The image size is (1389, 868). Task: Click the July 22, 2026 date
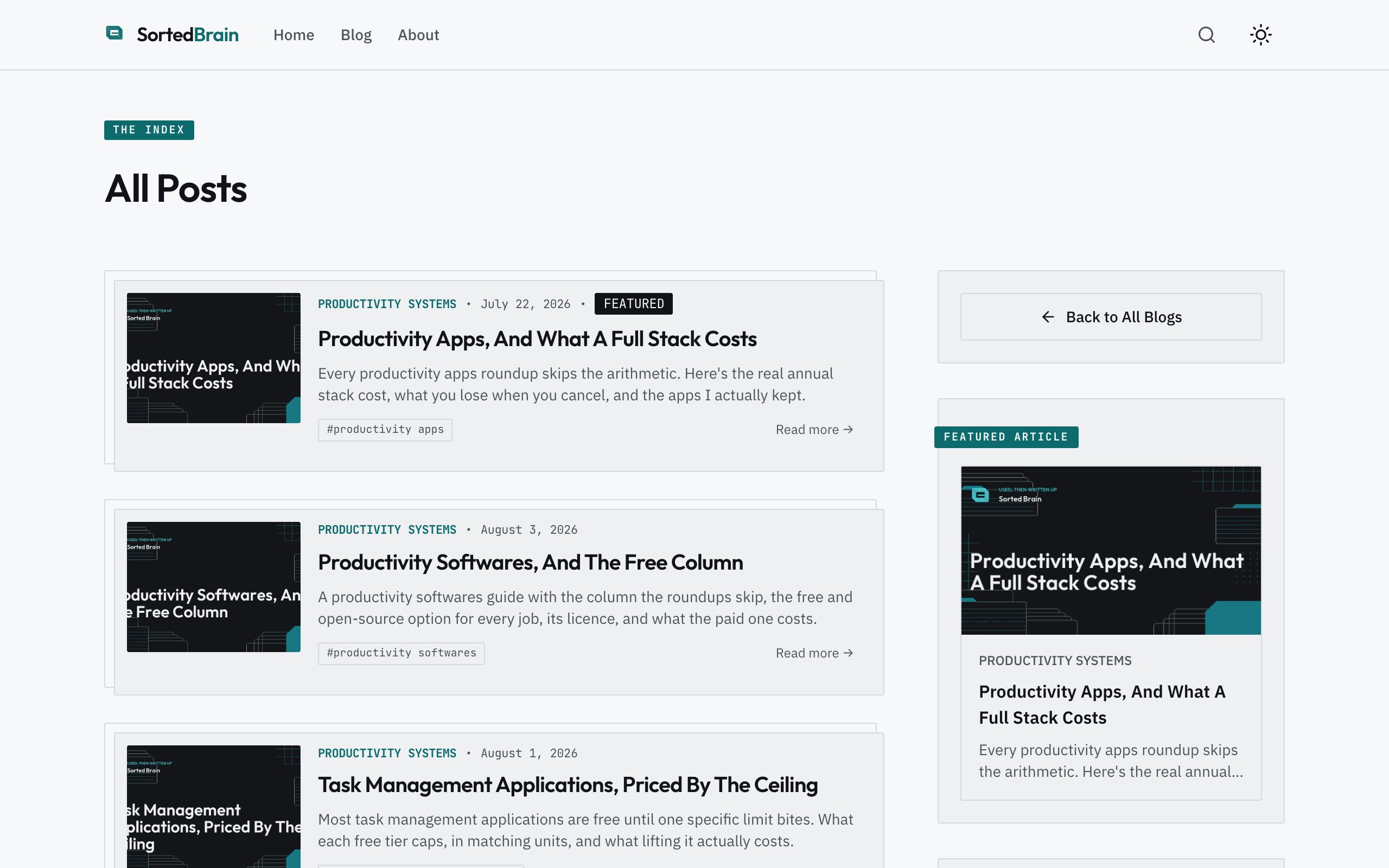click(x=525, y=304)
